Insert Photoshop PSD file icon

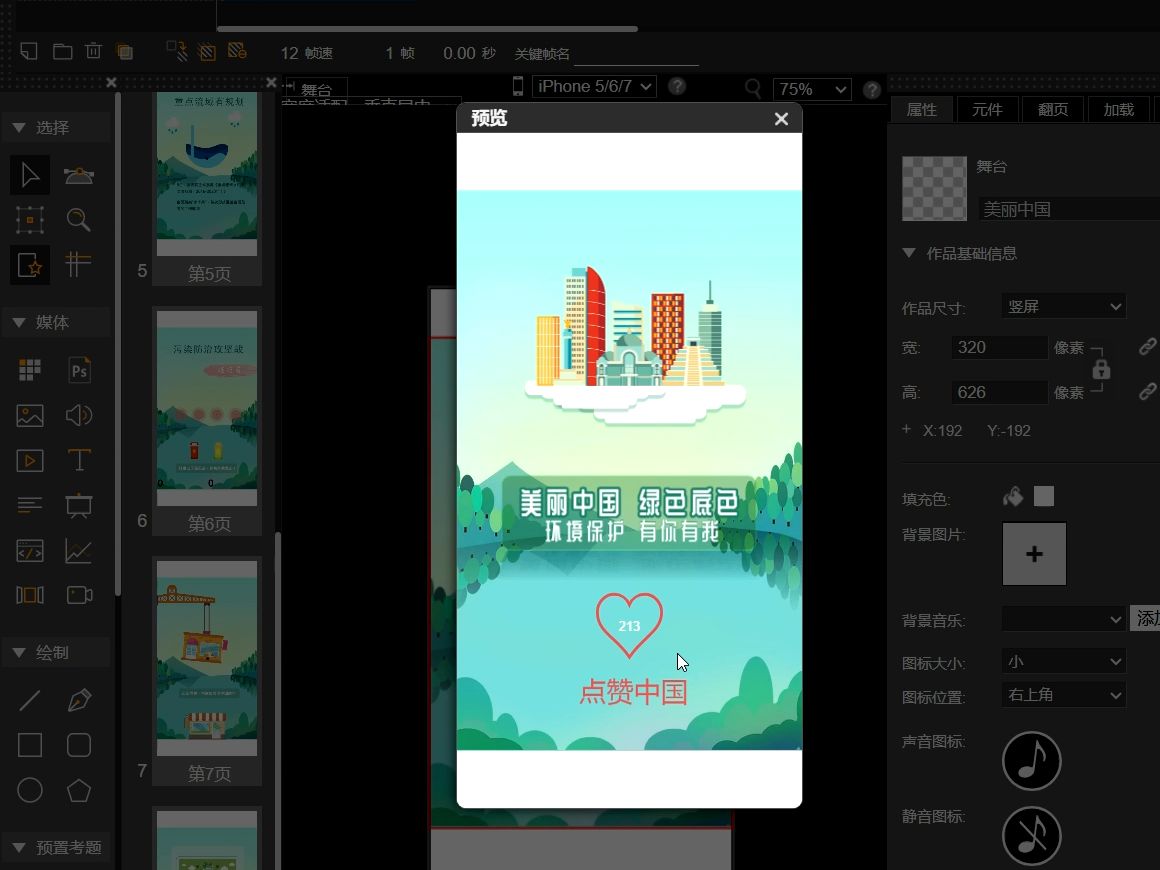(79, 370)
